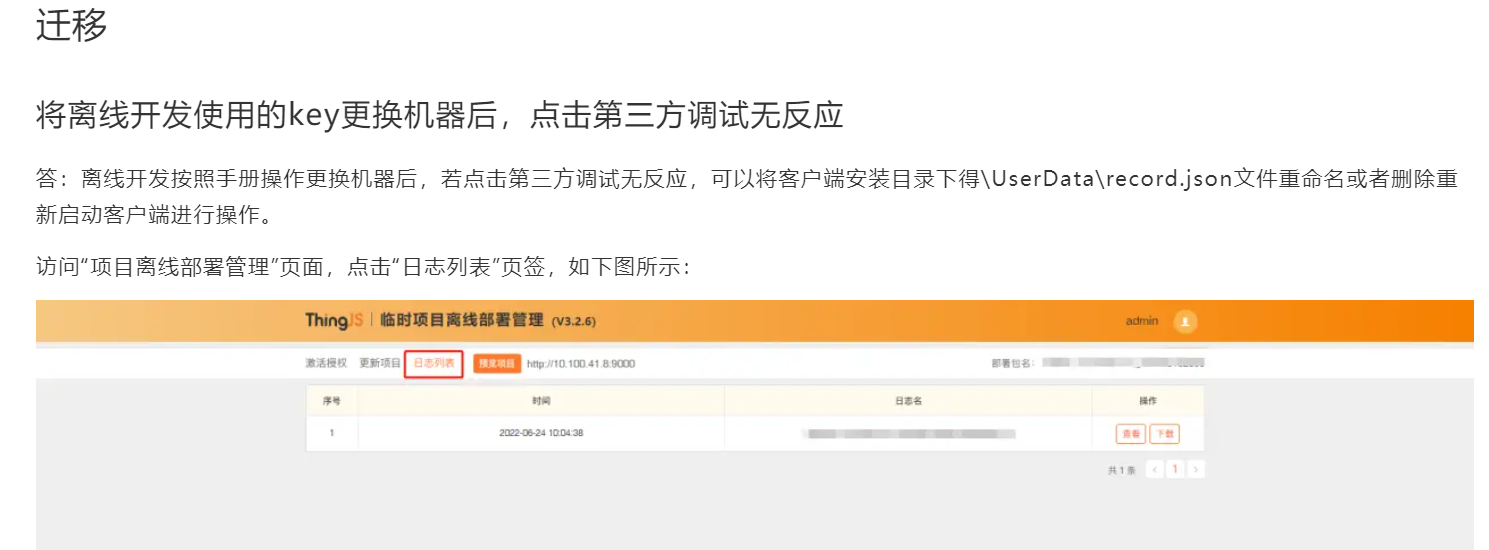The width and height of the screenshot is (1489, 550).
Task: Switch to the 日志列表 tab
Action: (x=434, y=364)
